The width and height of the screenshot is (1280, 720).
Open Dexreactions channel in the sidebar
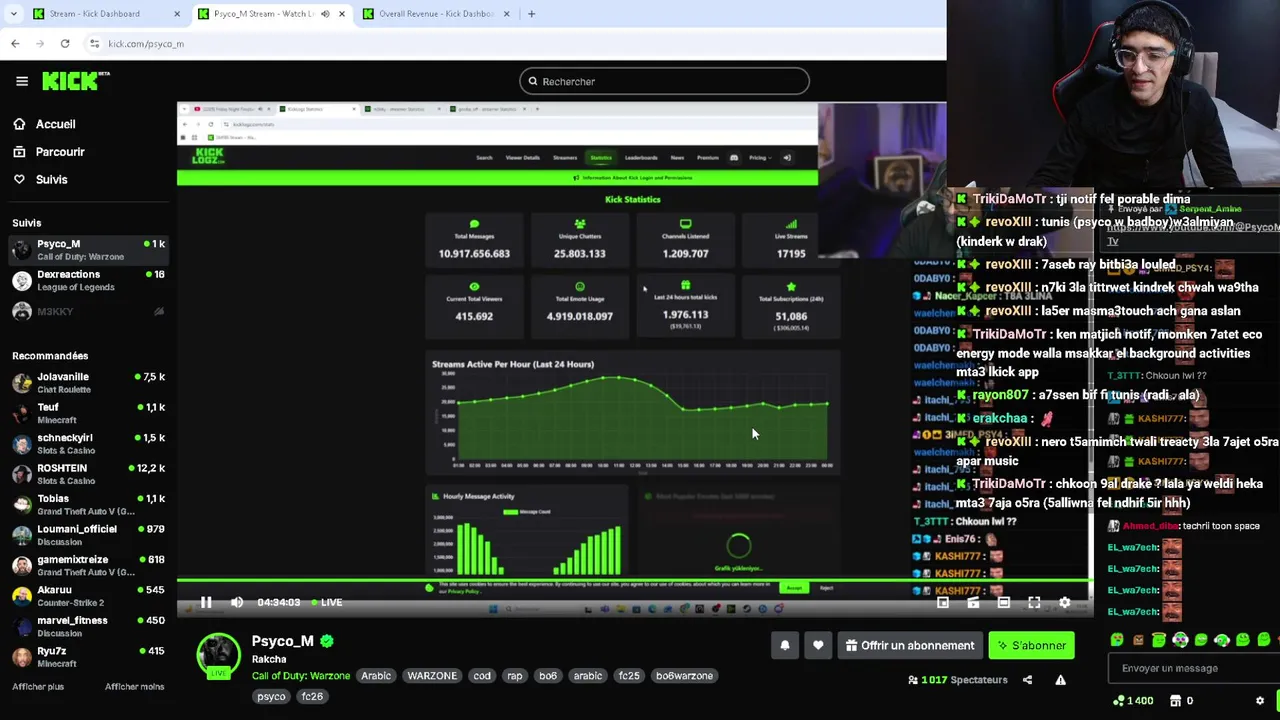click(88, 280)
